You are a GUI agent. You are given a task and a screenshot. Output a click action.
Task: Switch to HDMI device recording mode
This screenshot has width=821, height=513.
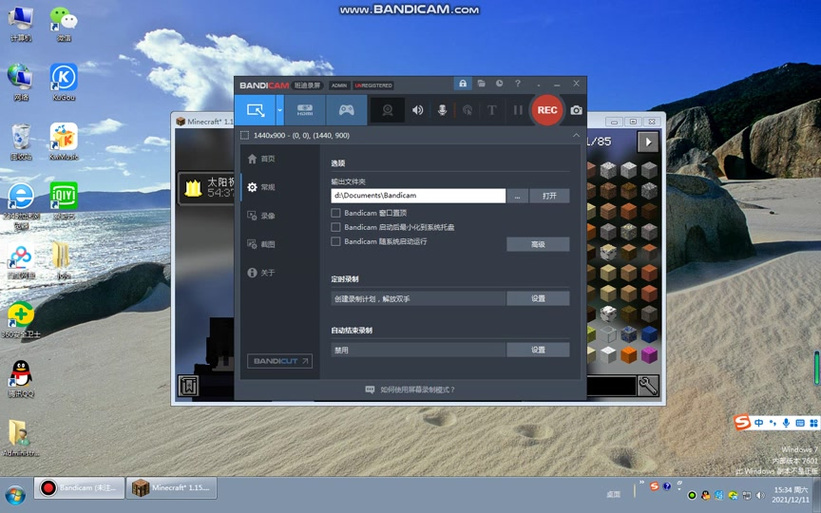click(x=305, y=110)
